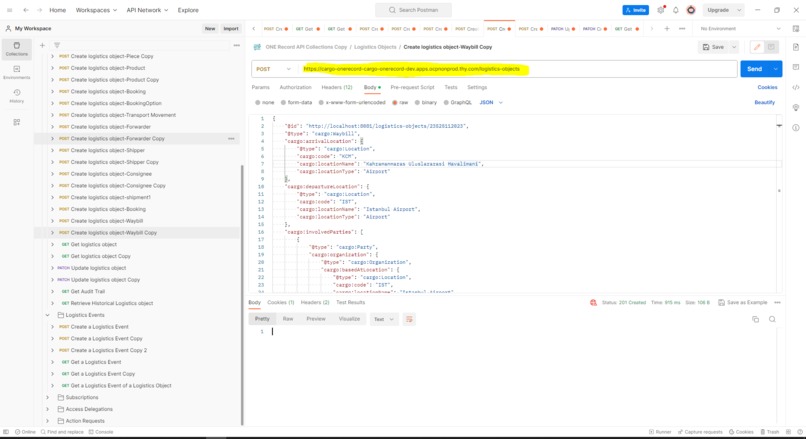Click the user avatar icon in header
Image resolution: width=806 pixels, height=439 pixels.
[x=691, y=10]
